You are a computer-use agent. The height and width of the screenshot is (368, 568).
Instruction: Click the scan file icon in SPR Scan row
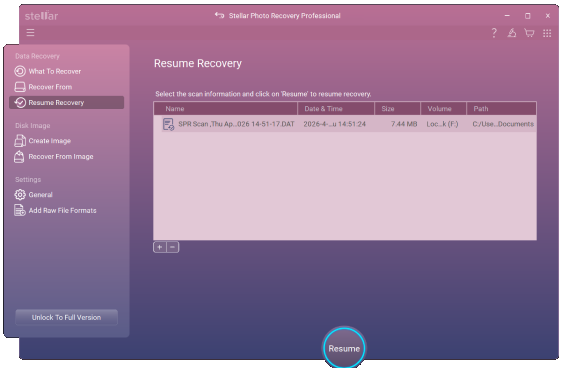[168, 124]
